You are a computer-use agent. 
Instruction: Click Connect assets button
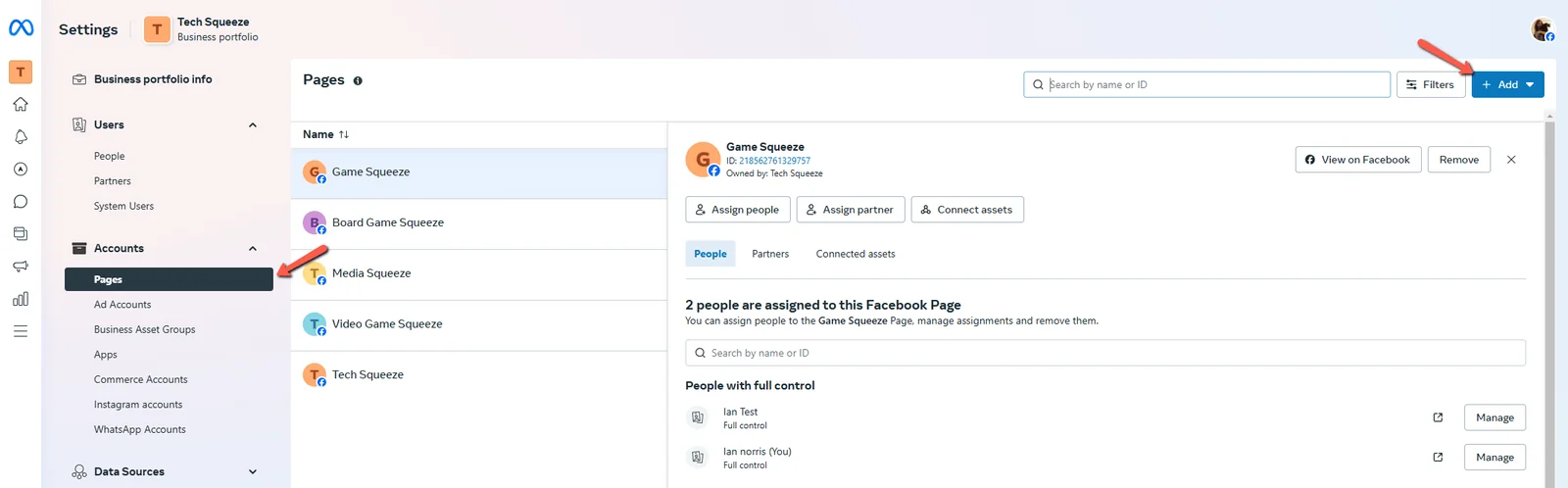click(x=967, y=210)
